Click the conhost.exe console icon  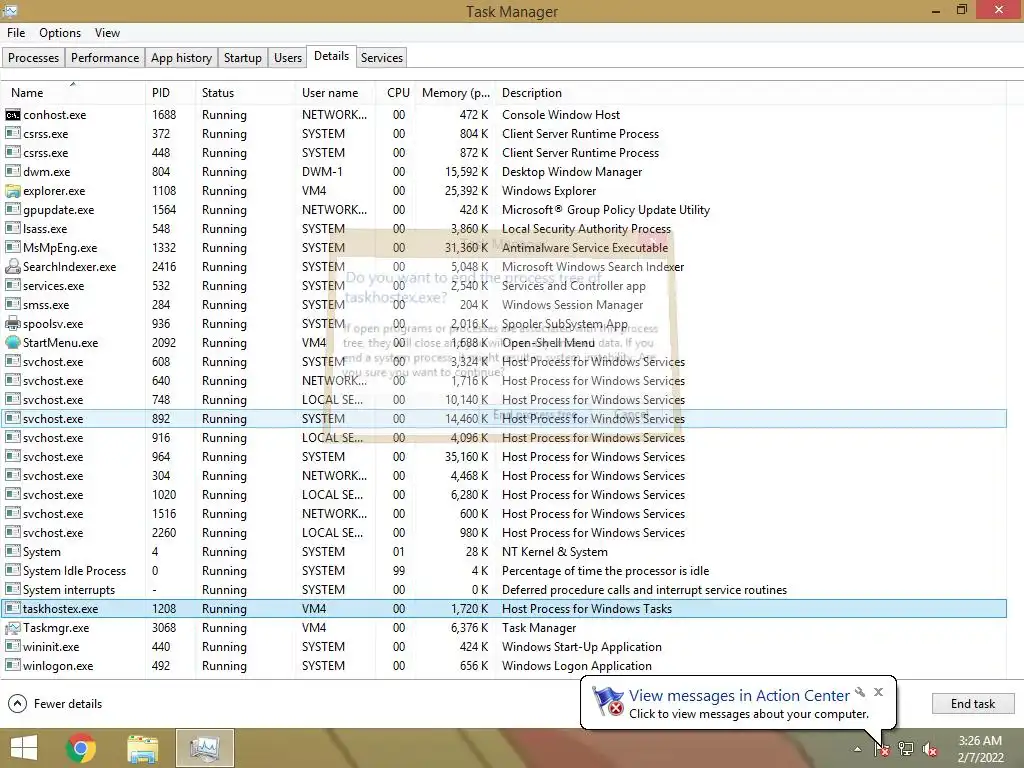point(12,115)
